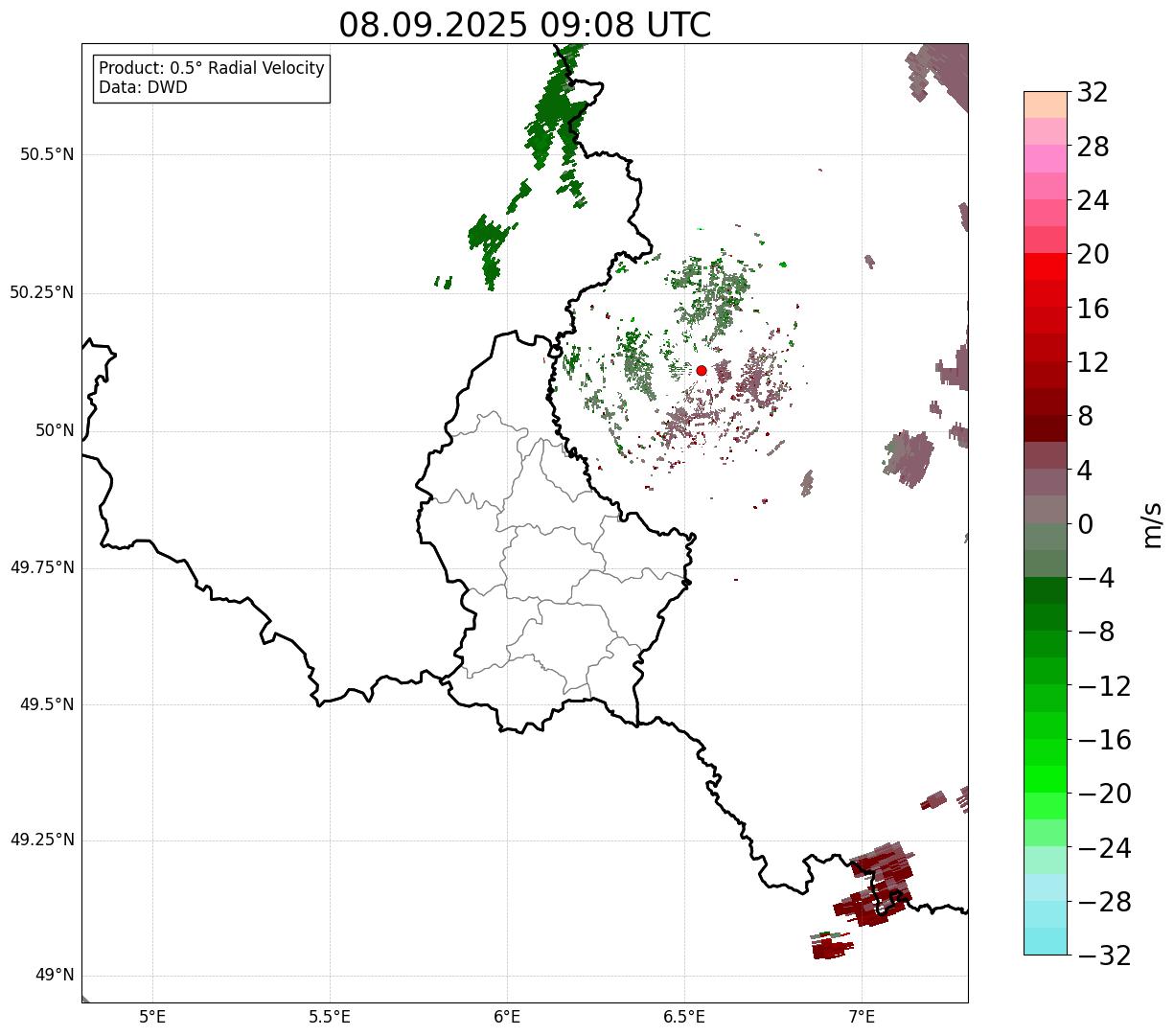The image size is (1174, 1036).
Task: Click the "7°E" longitude label
Action: coord(862,1016)
